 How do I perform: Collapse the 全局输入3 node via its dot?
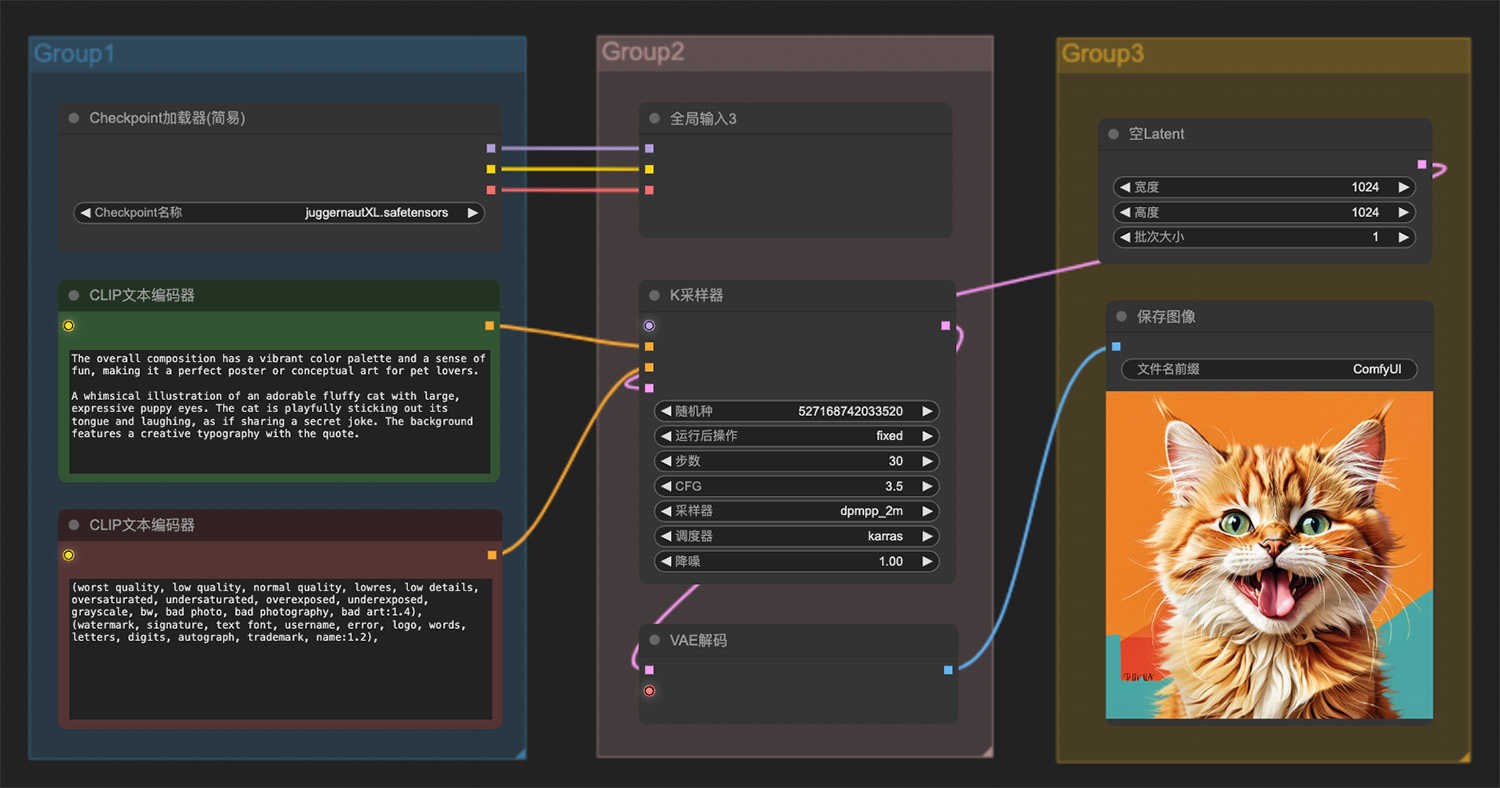[x=655, y=119]
